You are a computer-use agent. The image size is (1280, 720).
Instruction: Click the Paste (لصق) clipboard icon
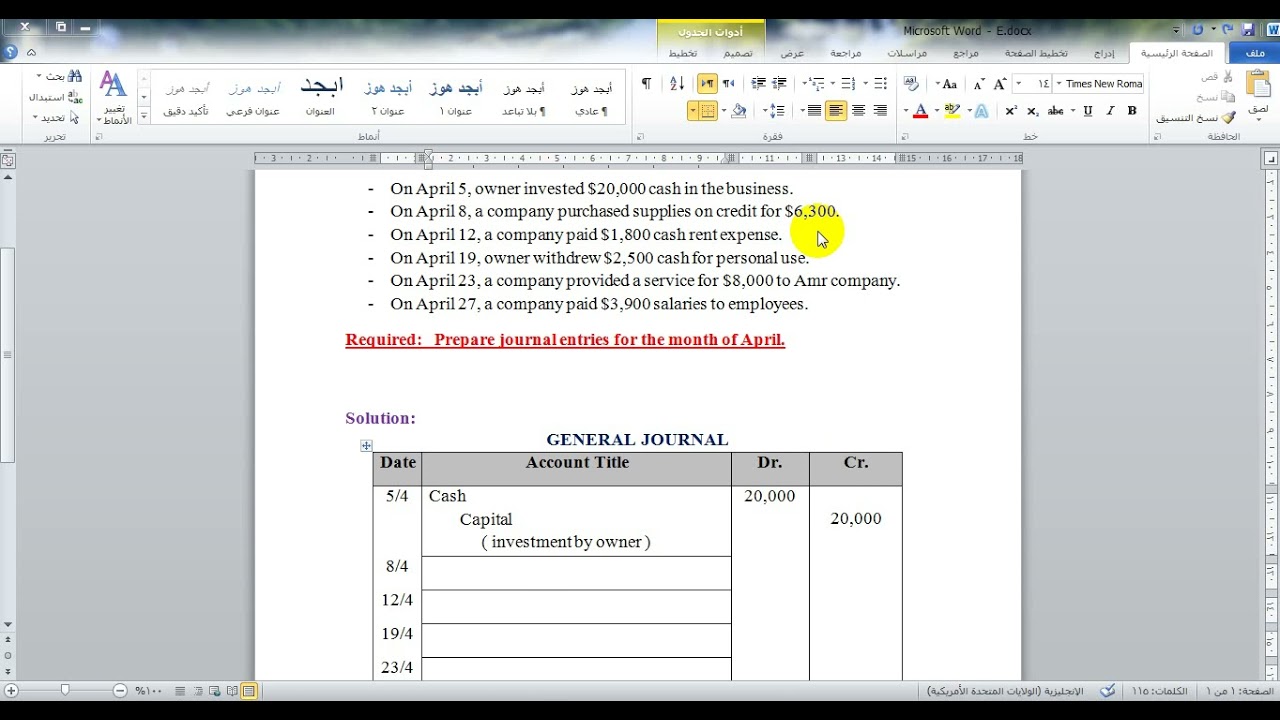pyautogui.click(x=1258, y=84)
